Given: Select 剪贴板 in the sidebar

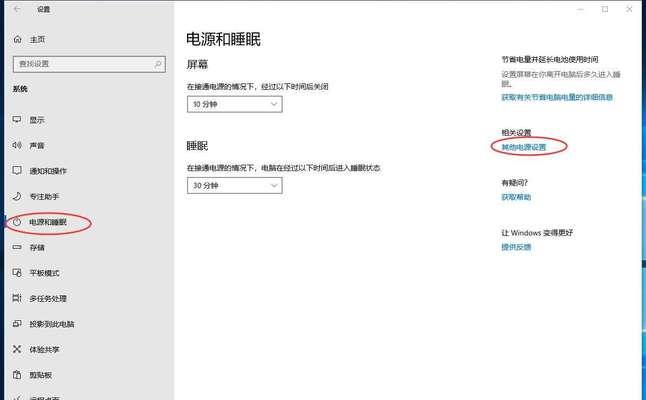Looking at the screenshot, I should [40, 375].
